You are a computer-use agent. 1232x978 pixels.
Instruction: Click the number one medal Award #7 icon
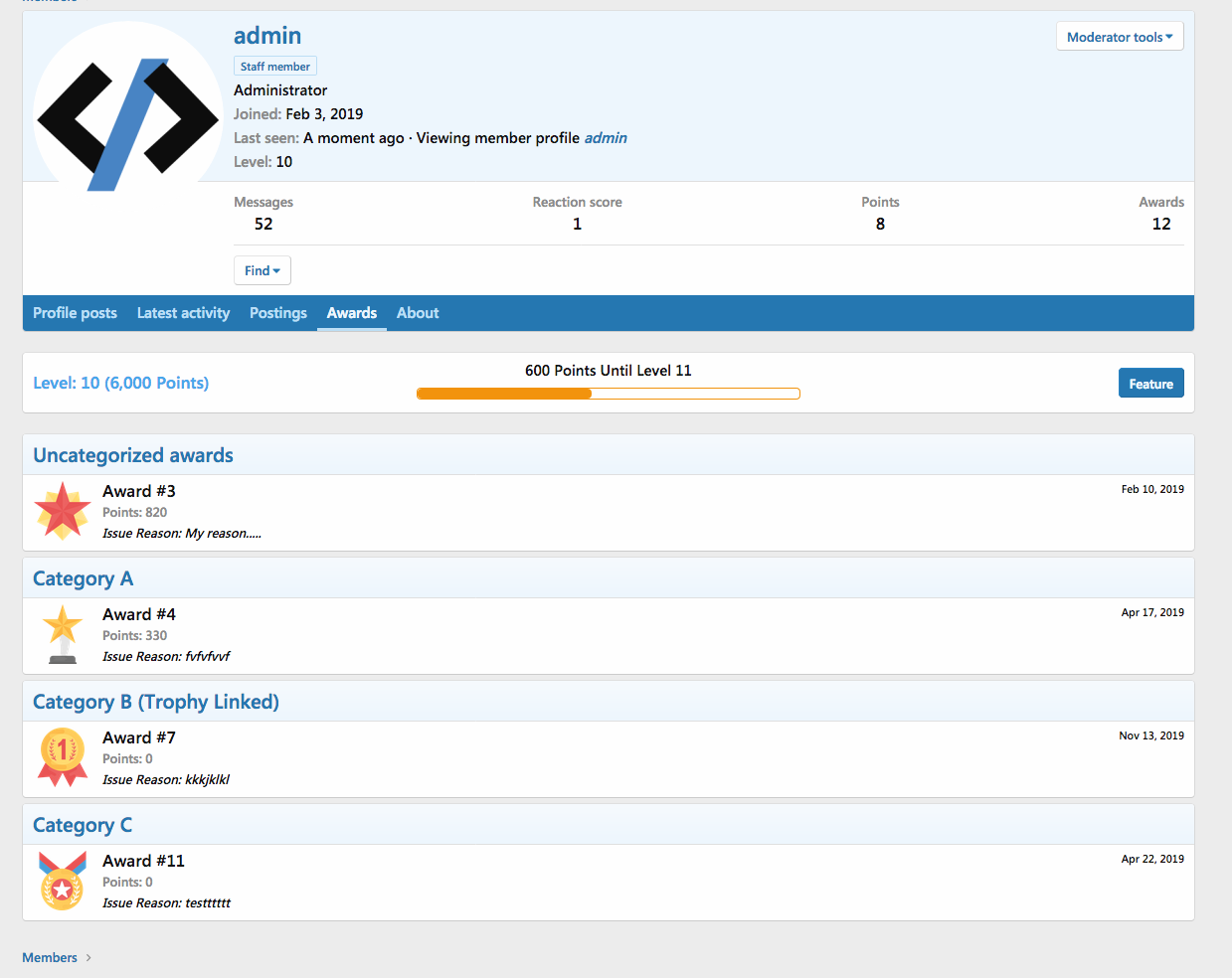click(63, 757)
